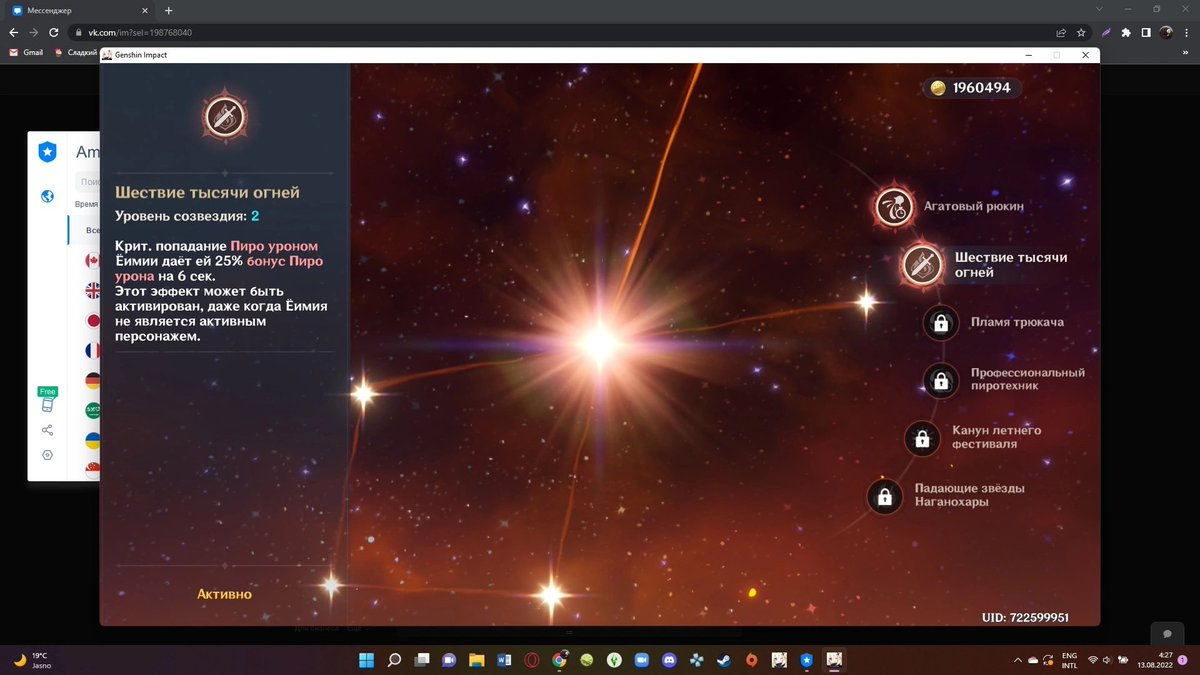Viewport: 1200px width, 675px height.
Task: Open the settings gear in VPN sidebar
Action: [47, 455]
